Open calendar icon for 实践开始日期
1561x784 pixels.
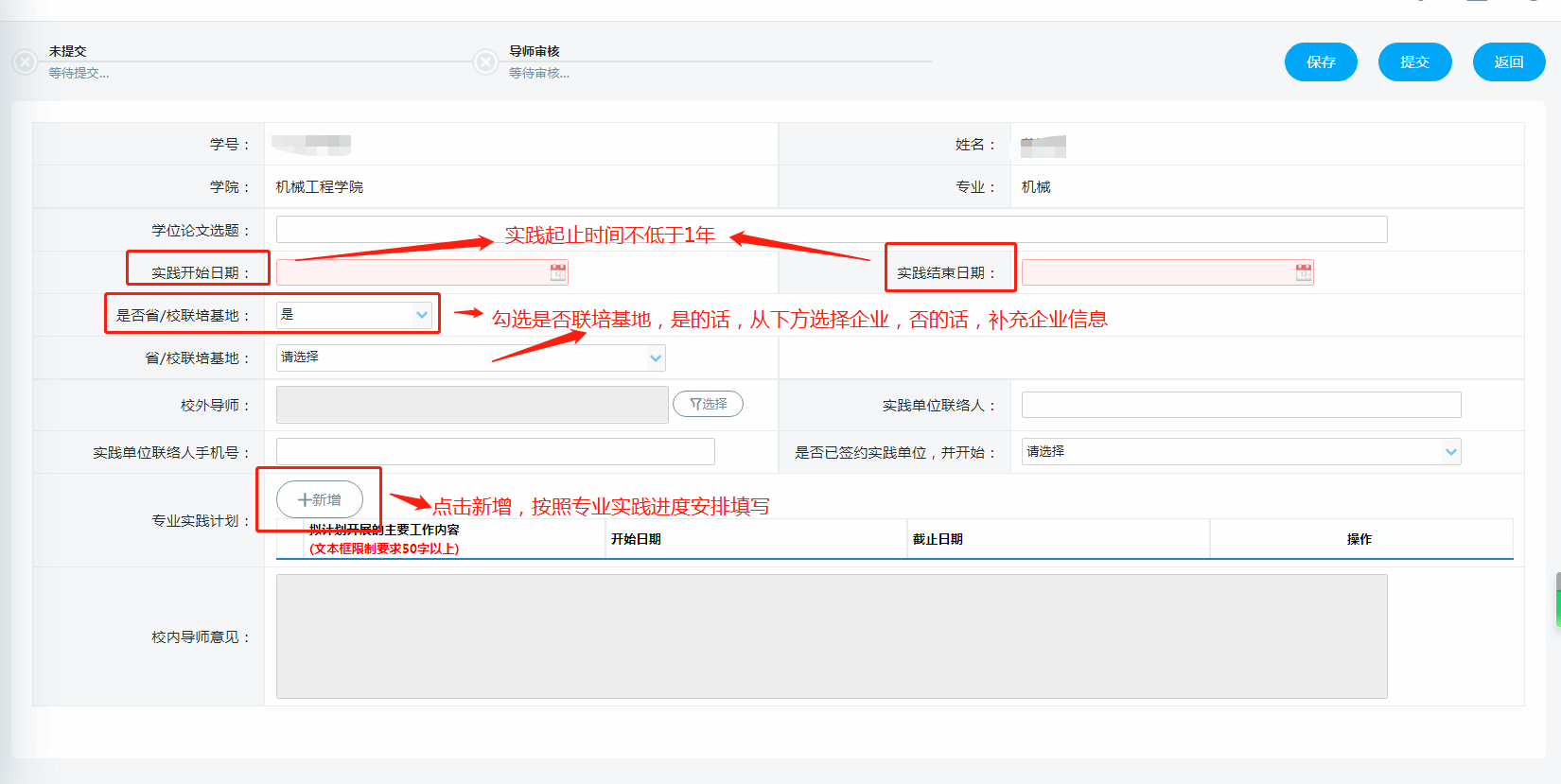point(558,272)
